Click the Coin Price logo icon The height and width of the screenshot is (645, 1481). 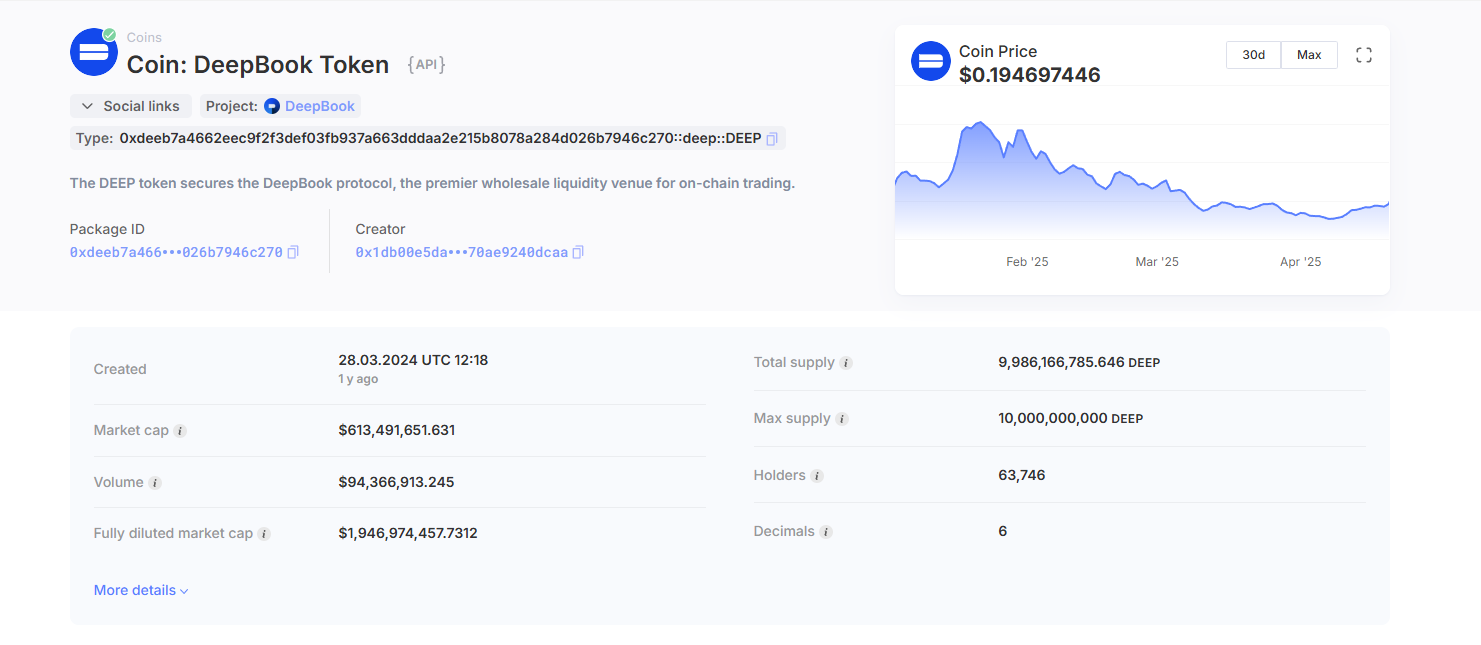pyautogui.click(x=931, y=62)
